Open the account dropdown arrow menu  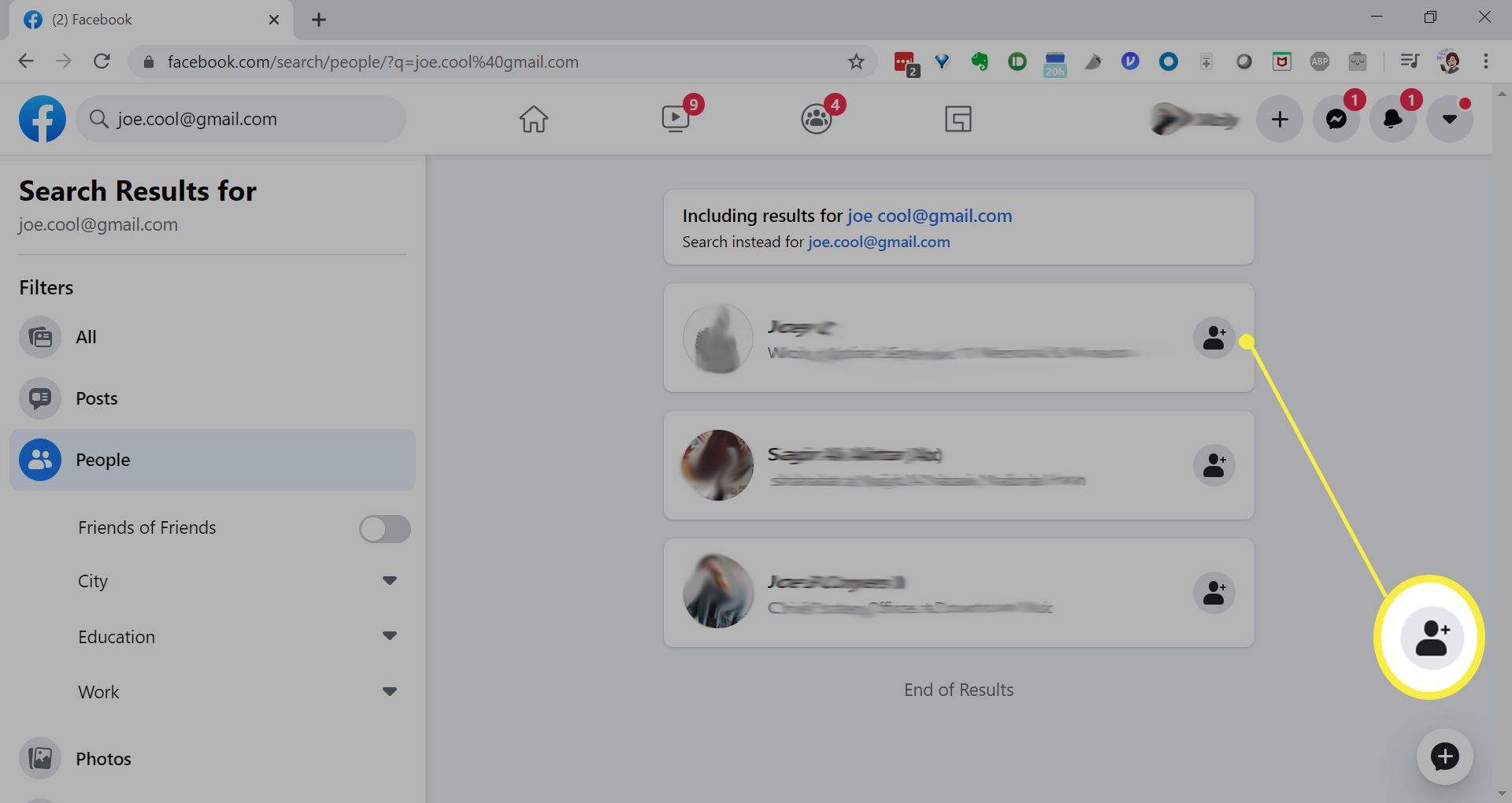point(1450,119)
